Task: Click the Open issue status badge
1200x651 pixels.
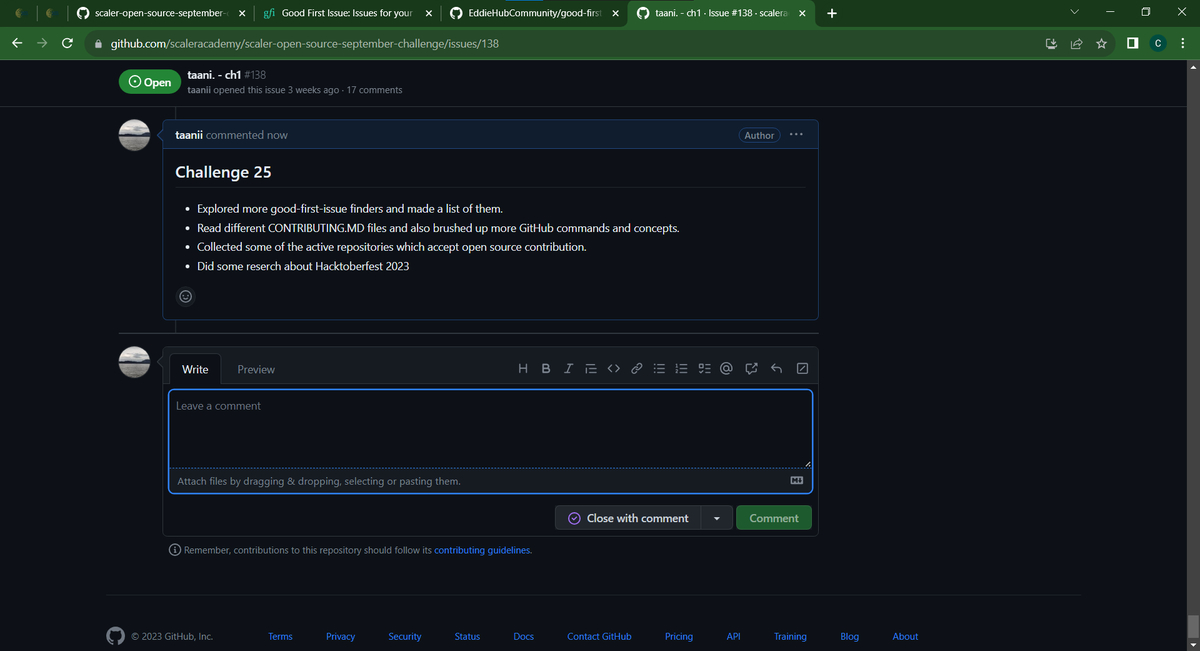Action: 150,82
